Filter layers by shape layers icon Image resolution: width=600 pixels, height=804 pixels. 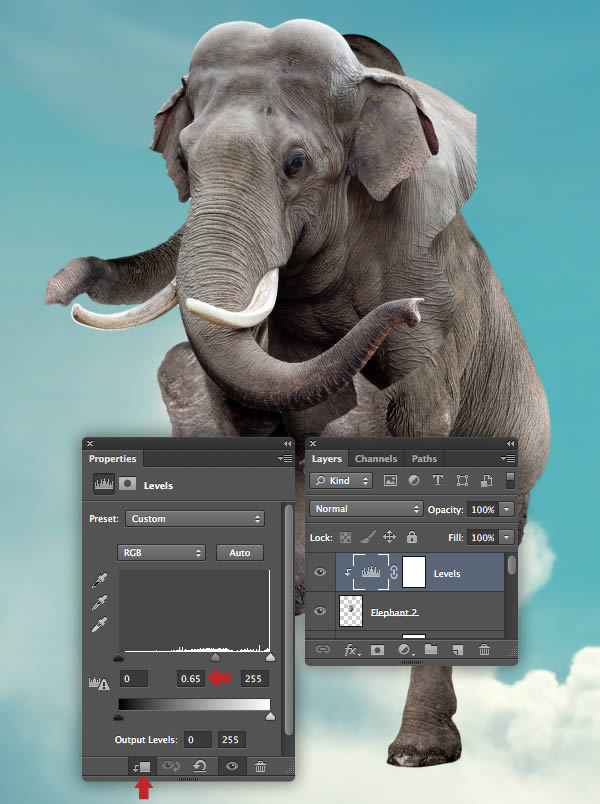coord(462,480)
